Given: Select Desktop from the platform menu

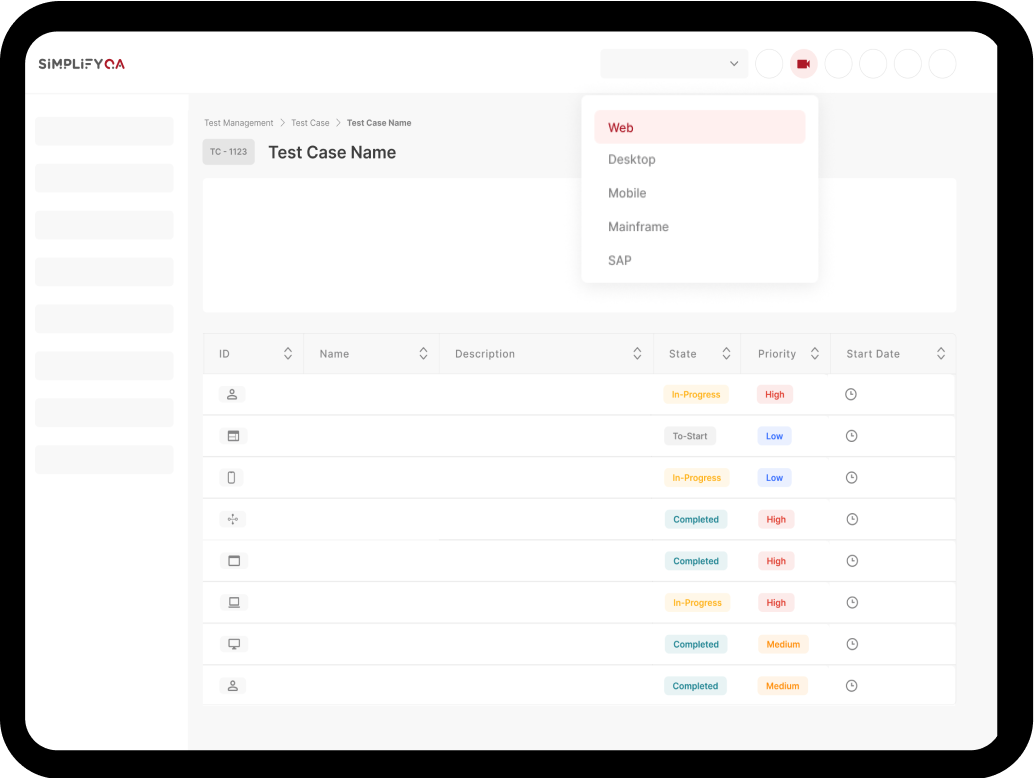Looking at the screenshot, I should point(632,159).
